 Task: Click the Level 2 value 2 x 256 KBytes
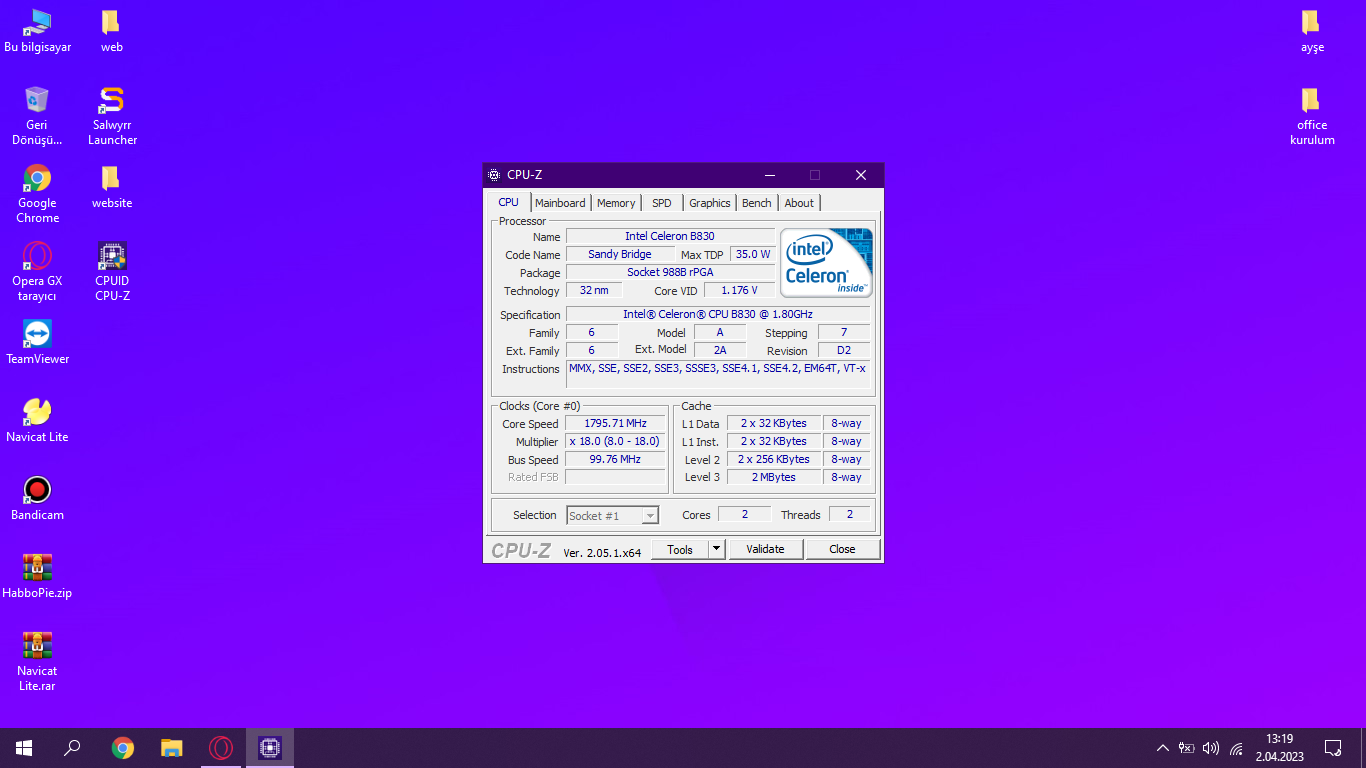click(x=774, y=460)
